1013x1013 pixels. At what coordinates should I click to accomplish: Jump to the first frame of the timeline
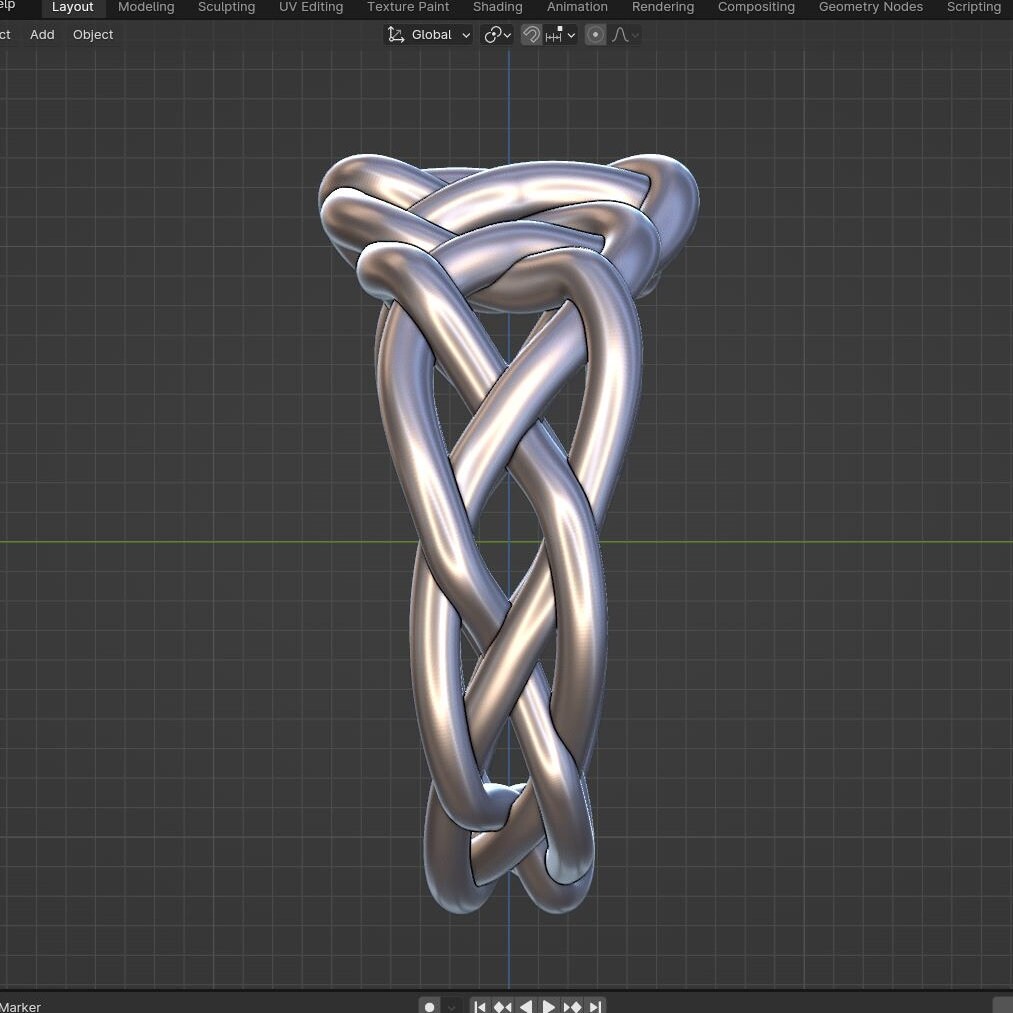tap(480, 1007)
